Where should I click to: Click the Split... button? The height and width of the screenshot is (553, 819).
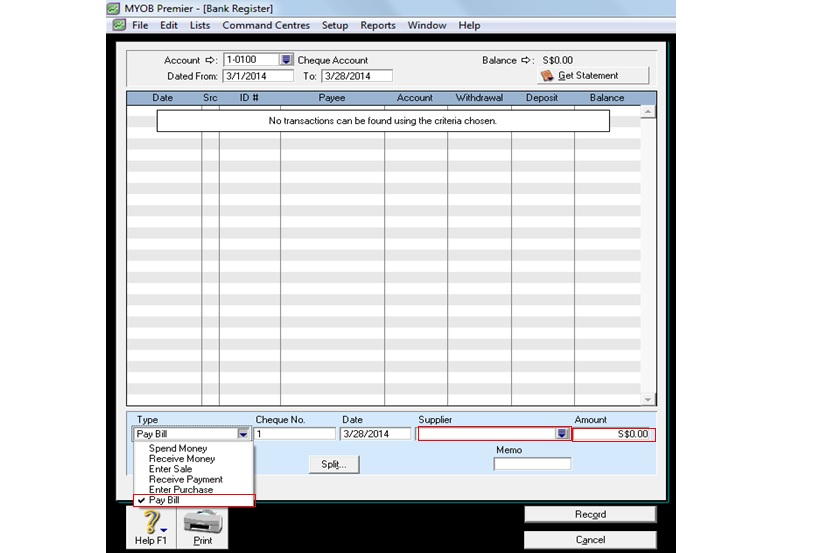tap(334, 464)
